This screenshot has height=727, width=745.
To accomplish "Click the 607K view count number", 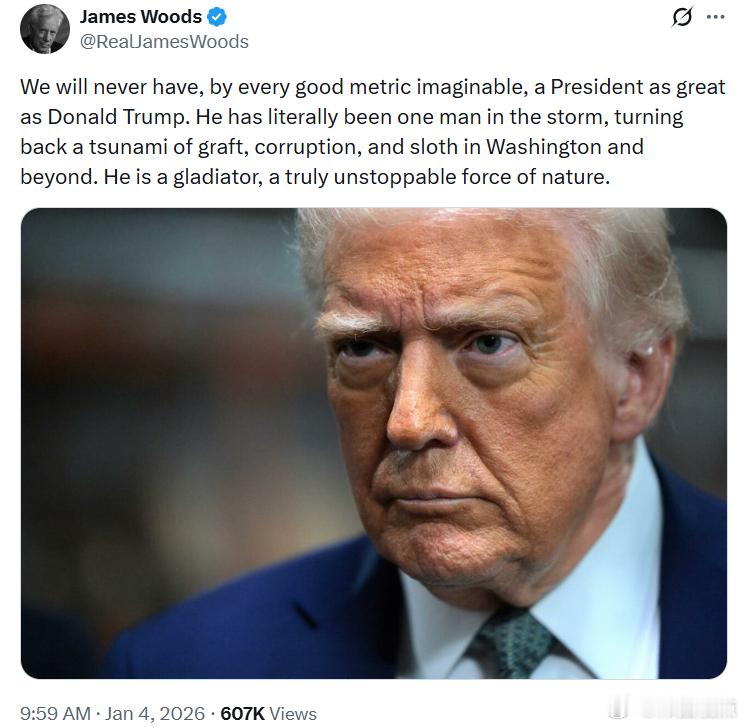I will [242, 713].
